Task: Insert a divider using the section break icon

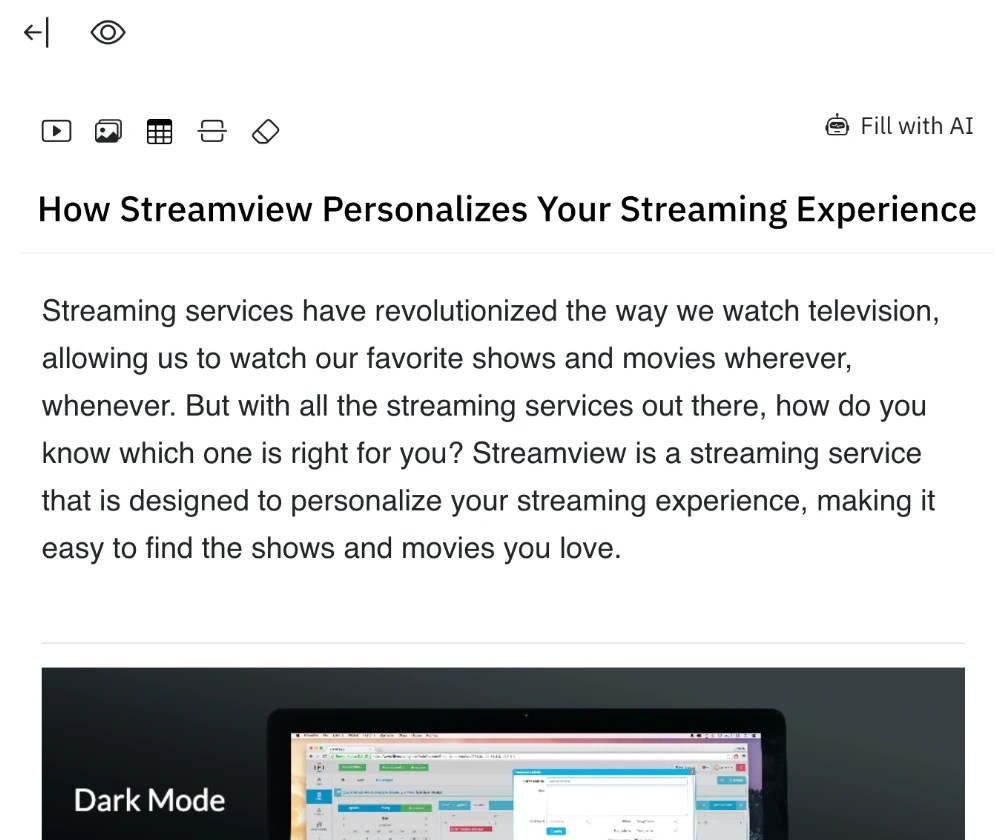Action: pos(212,131)
